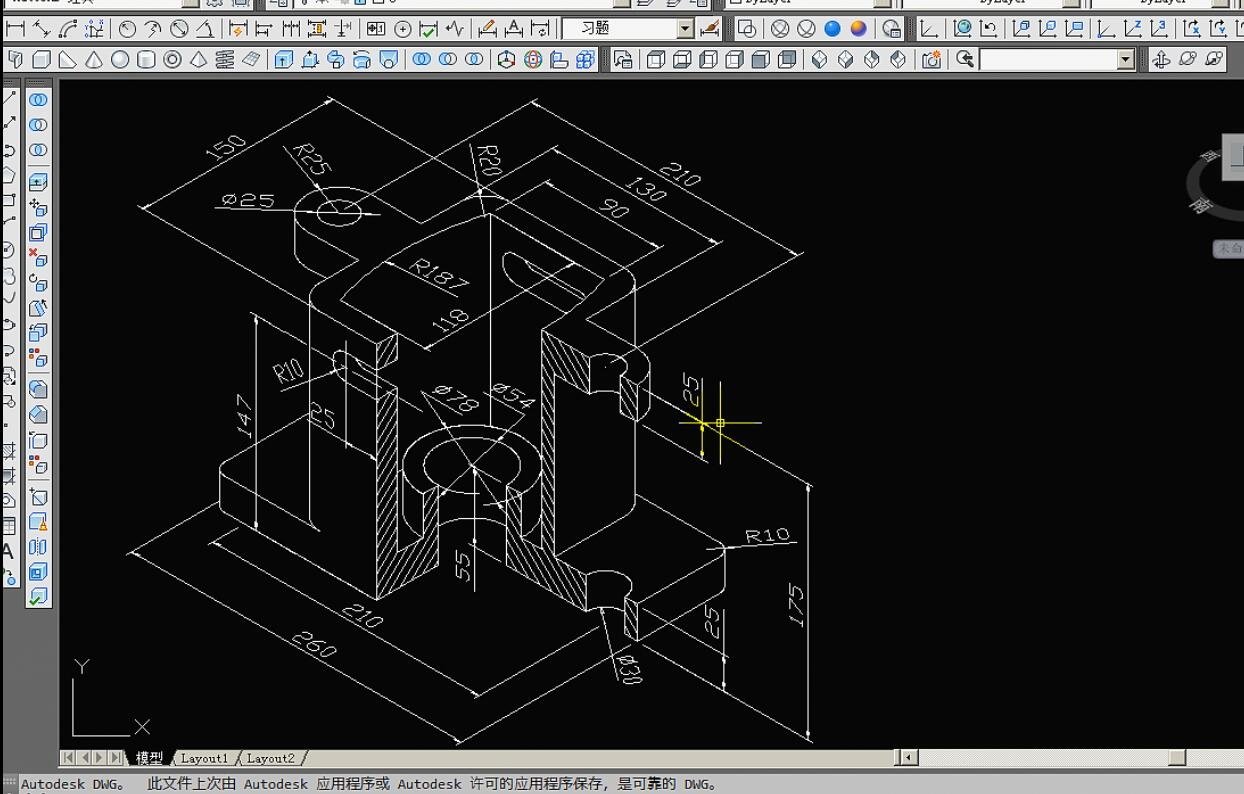Click the horizontal scrollbar left arrow
The width and height of the screenshot is (1244, 794).
(909, 758)
